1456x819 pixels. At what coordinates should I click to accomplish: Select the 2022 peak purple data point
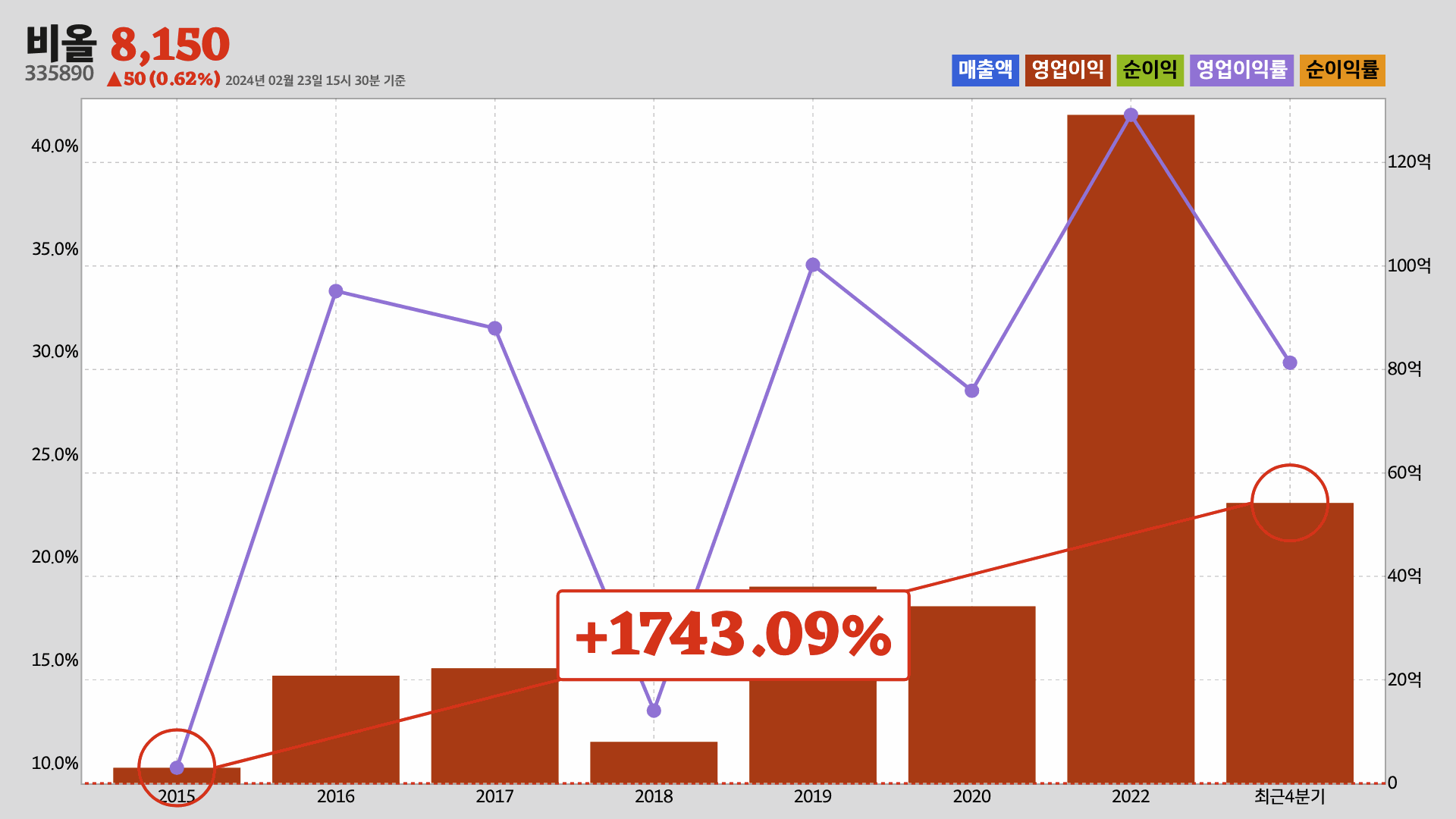point(1131,115)
